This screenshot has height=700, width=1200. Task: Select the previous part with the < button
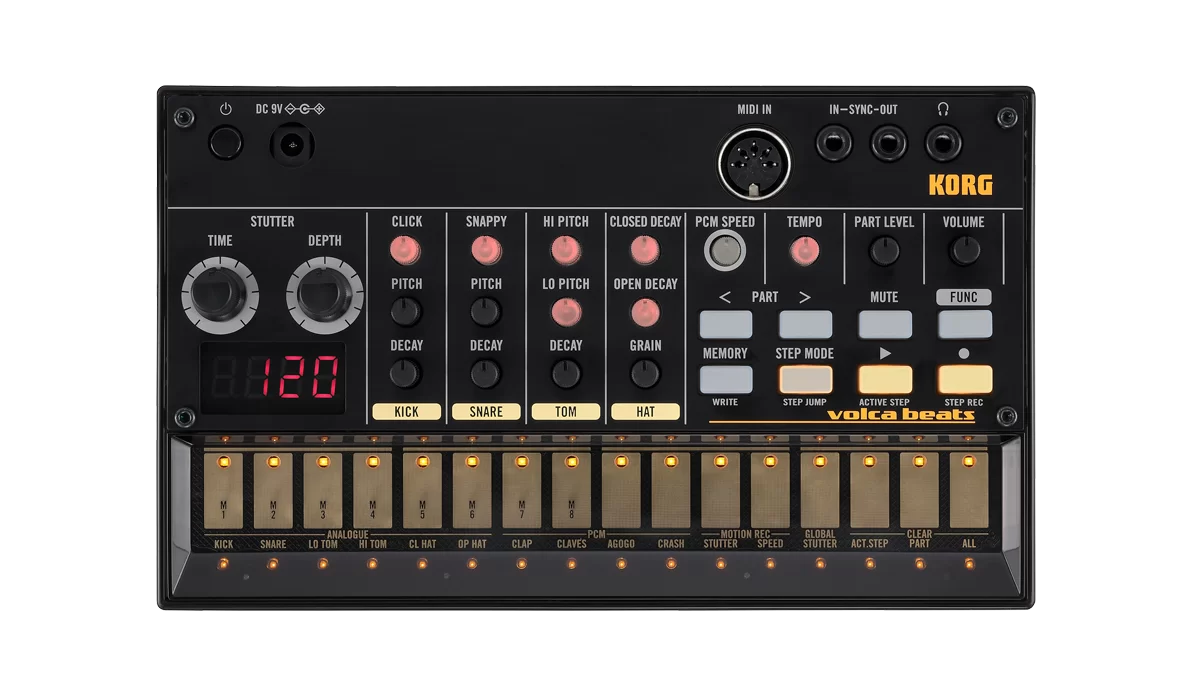coord(726,324)
